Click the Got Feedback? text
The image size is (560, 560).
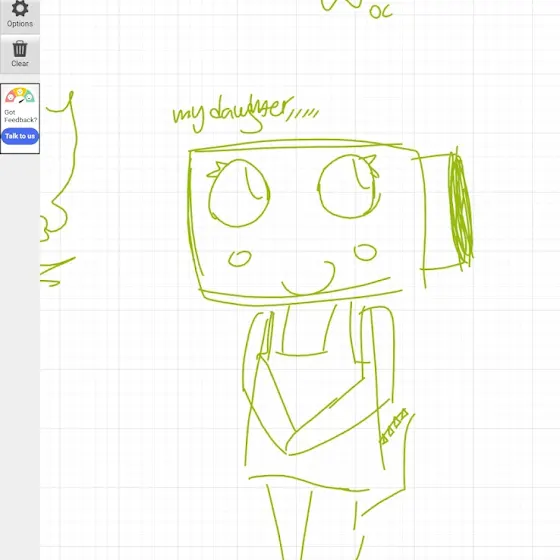pos(20,116)
